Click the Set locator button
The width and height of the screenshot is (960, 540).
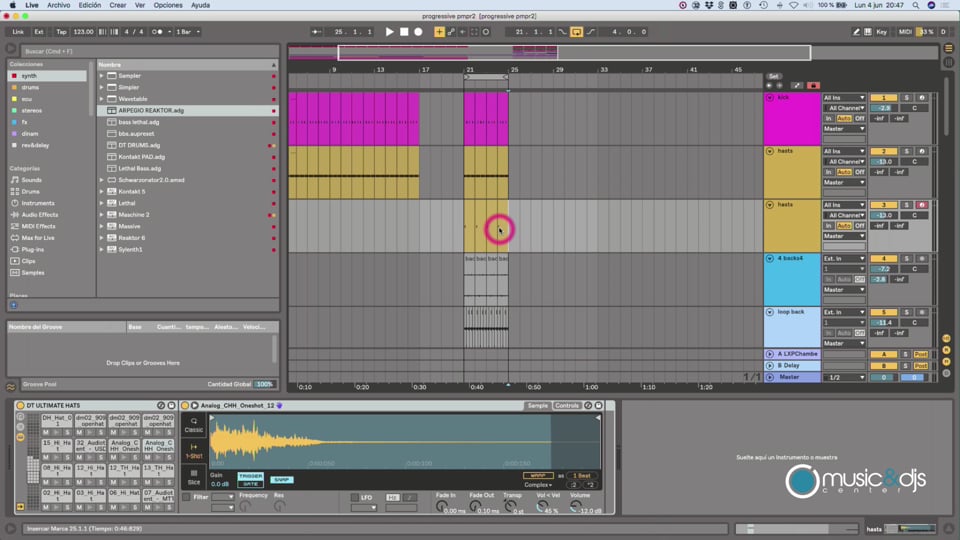[x=773, y=77]
